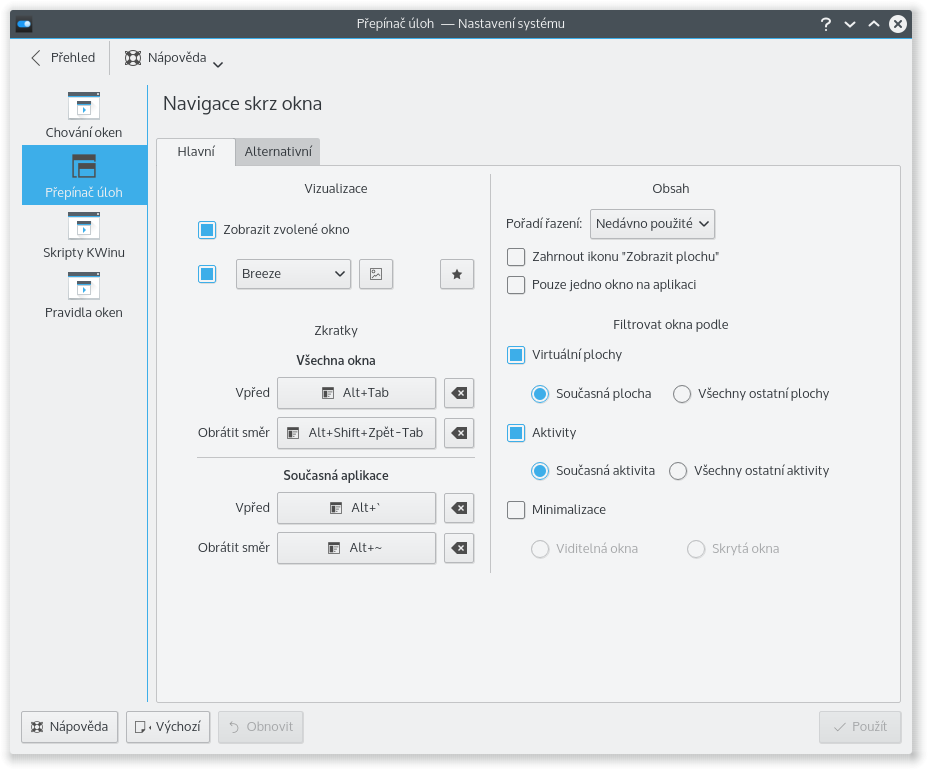
Task: Switch to the Alternativní tab
Action: 278,152
